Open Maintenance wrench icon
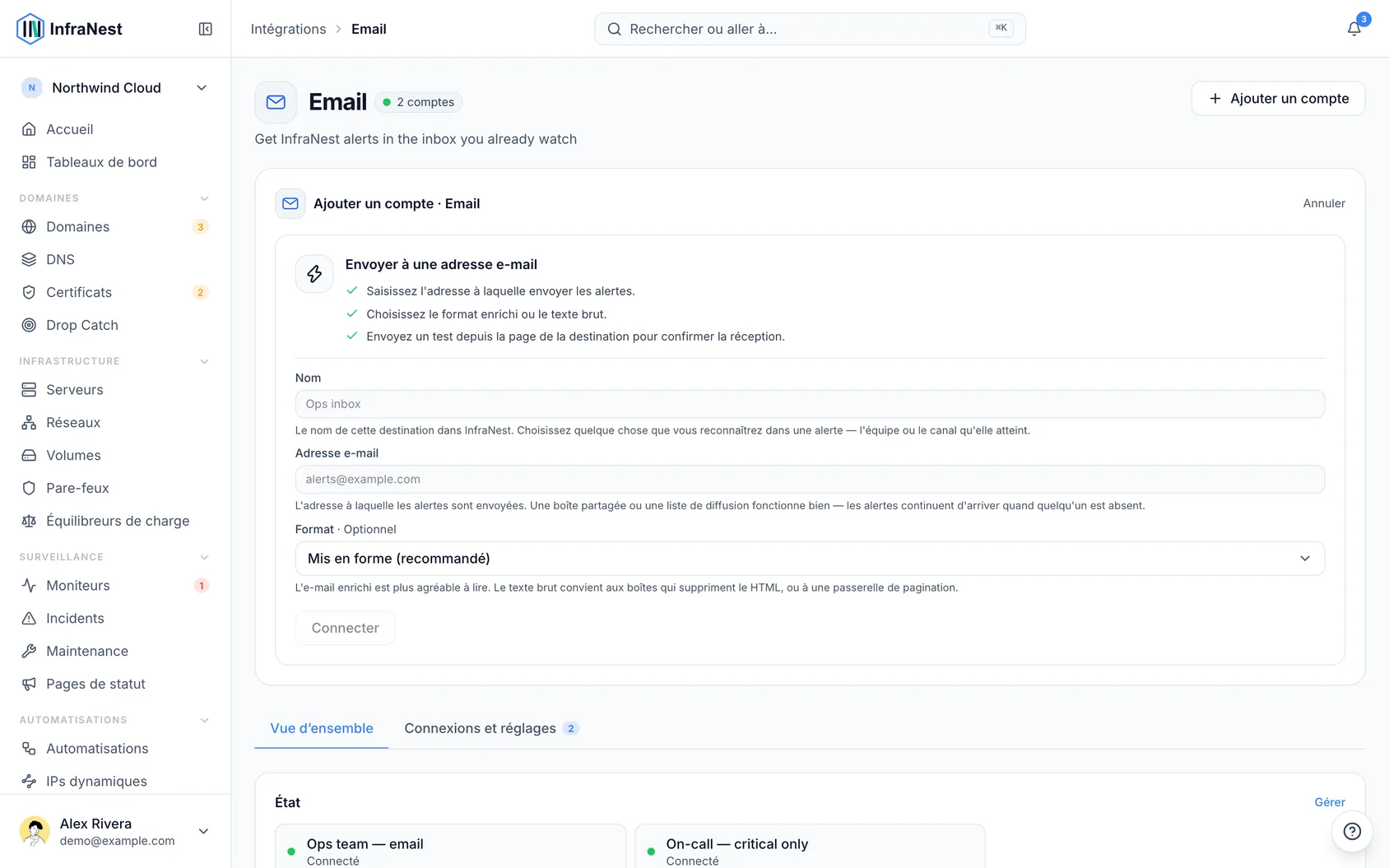This screenshot has width=1389, height=868. coord(29,651)
